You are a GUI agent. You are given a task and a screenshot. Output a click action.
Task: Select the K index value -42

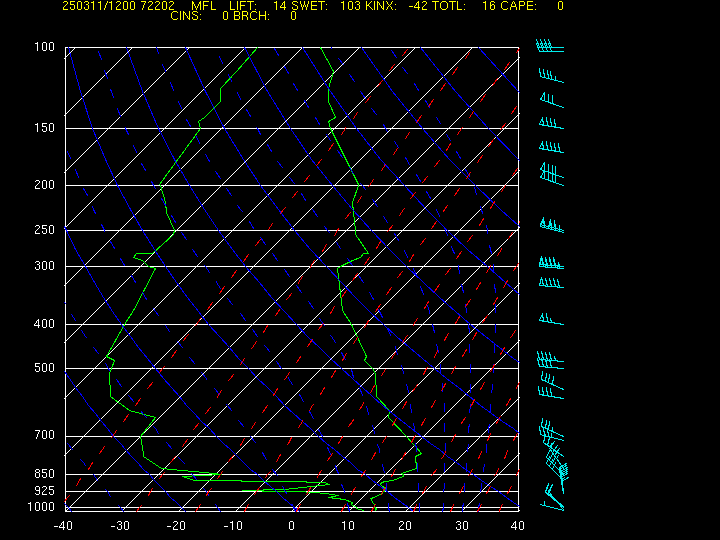pos(418,6)
